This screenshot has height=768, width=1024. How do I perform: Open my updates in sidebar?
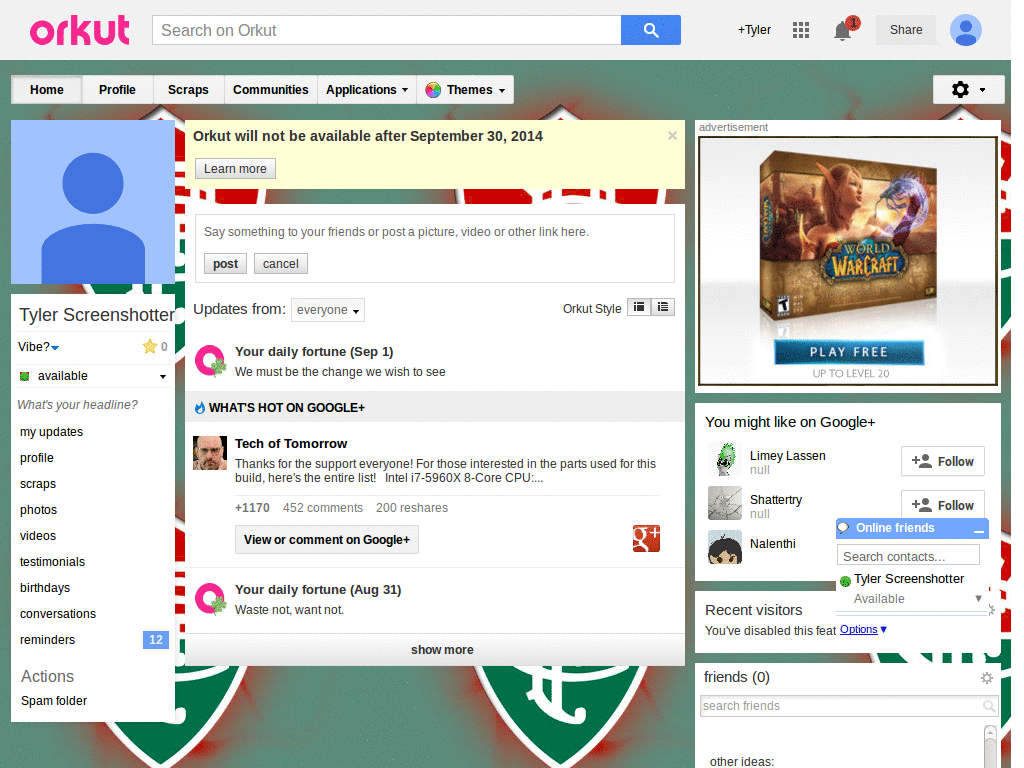[52, 432]
